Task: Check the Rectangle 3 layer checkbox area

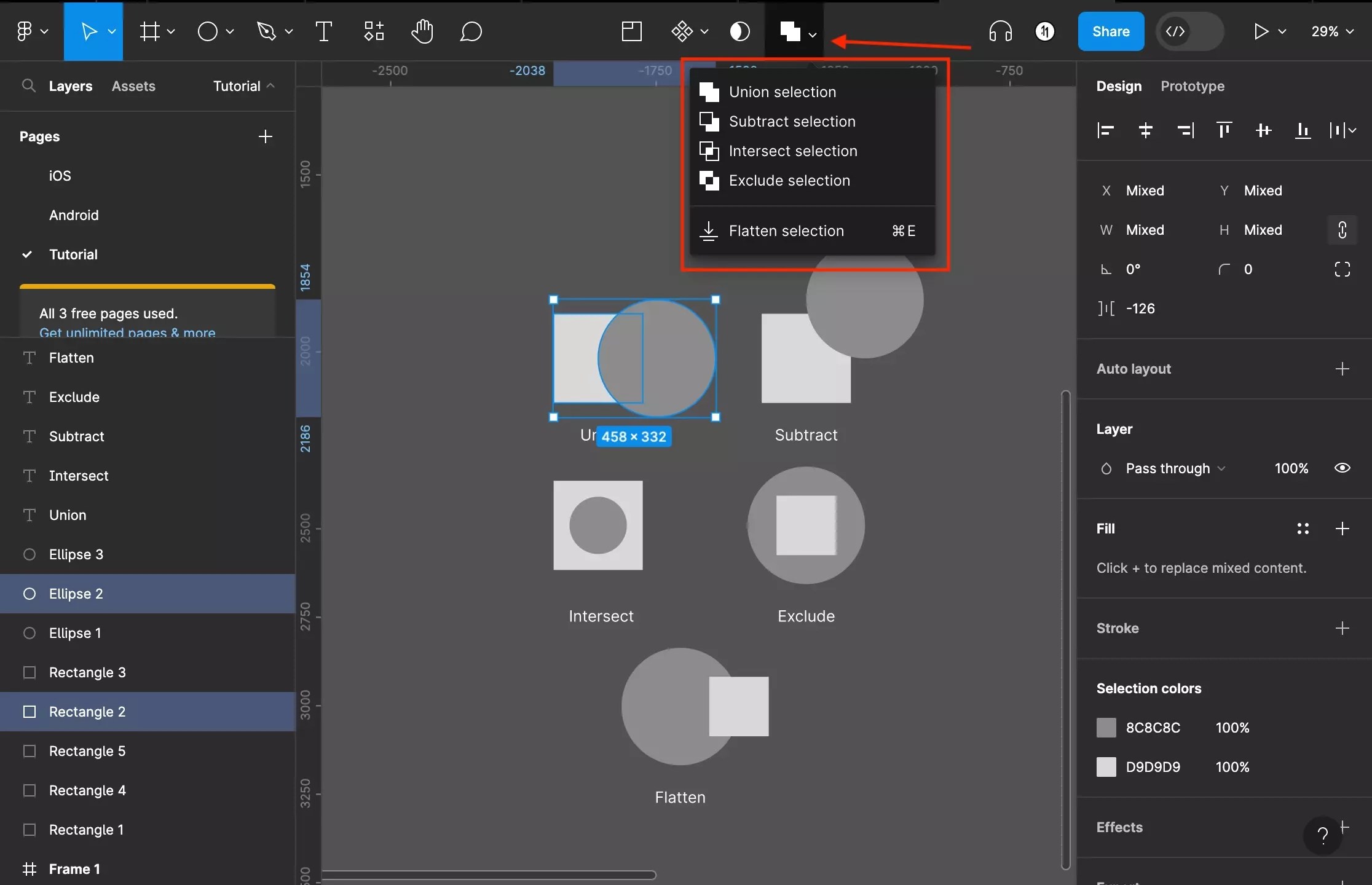Action: [30, 672]
